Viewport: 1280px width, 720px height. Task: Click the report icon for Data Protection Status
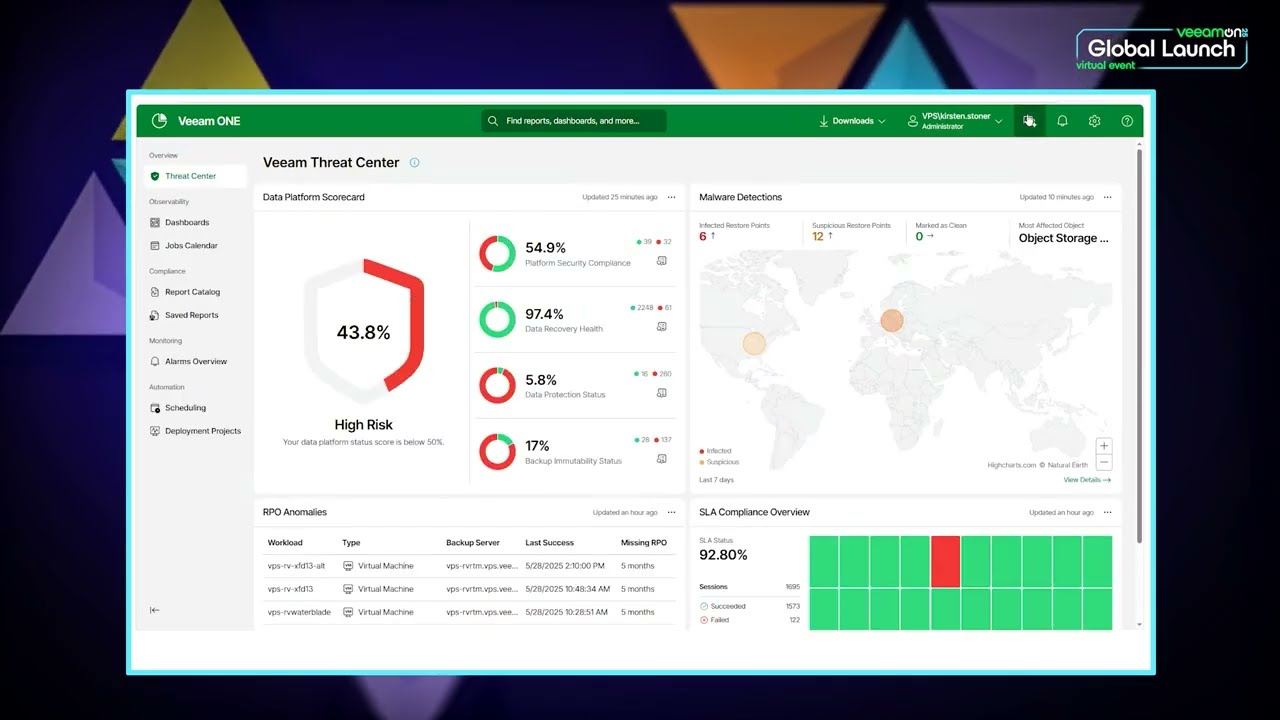[662, 393]
